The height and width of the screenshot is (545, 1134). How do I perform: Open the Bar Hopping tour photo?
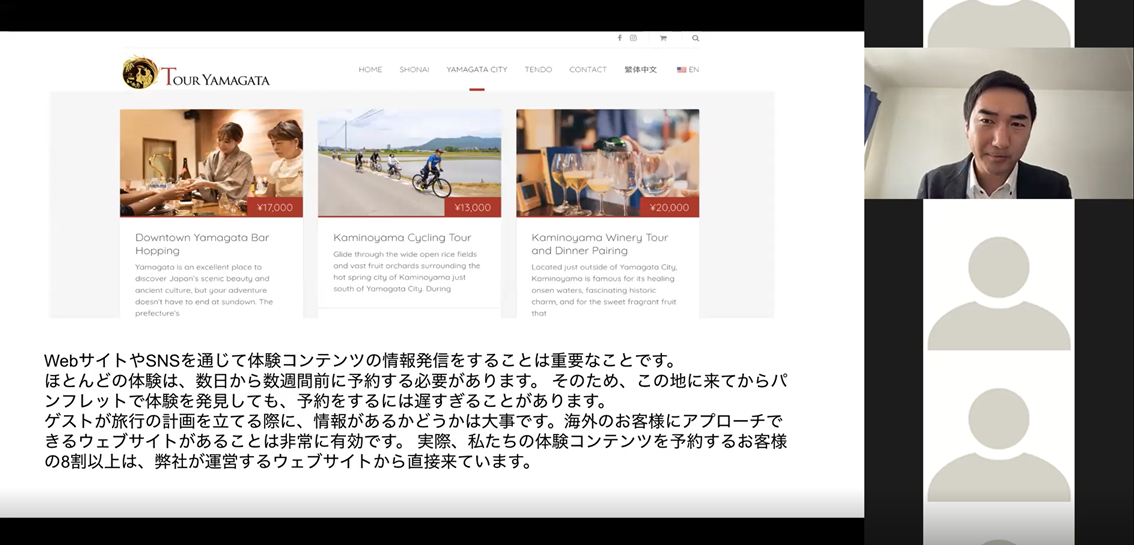211,163
